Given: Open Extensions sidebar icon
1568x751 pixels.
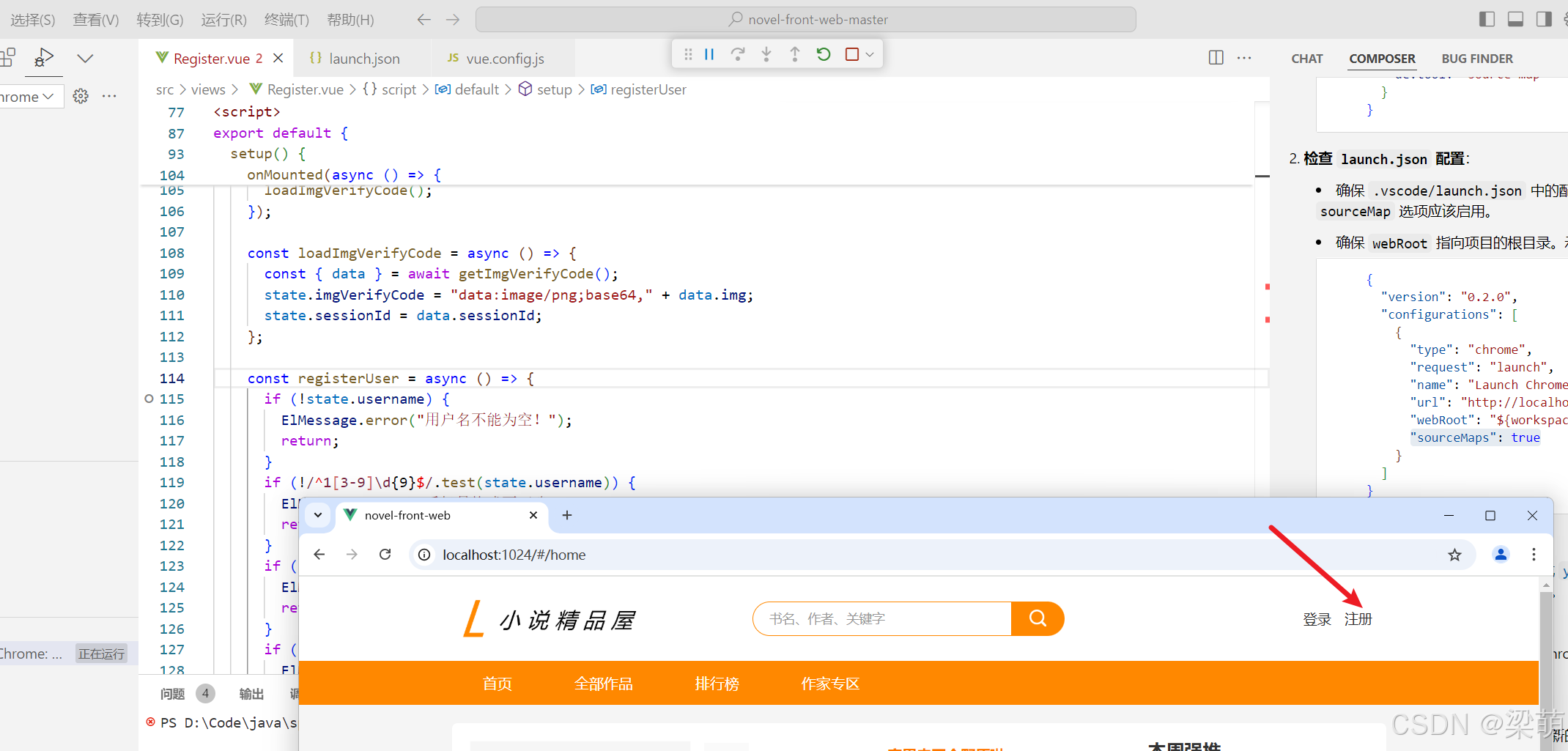Looking at the screenshot, I should click(7, 58).
